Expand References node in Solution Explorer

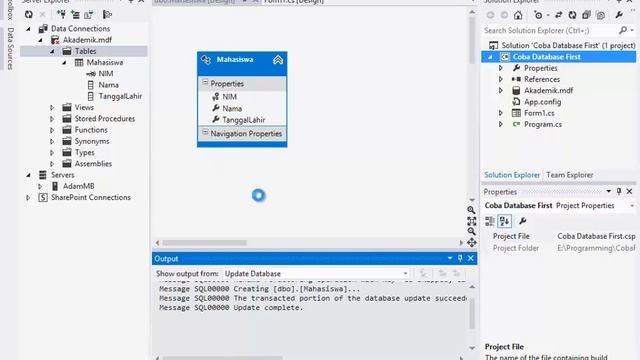[501, 79]
